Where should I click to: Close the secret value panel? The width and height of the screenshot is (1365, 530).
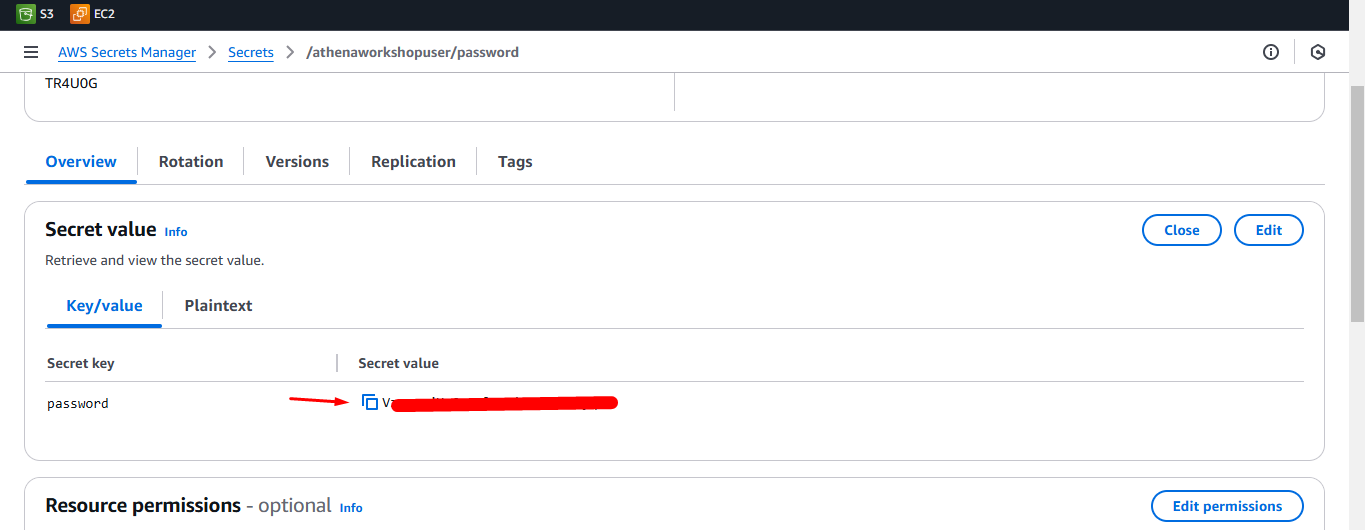1181,230
